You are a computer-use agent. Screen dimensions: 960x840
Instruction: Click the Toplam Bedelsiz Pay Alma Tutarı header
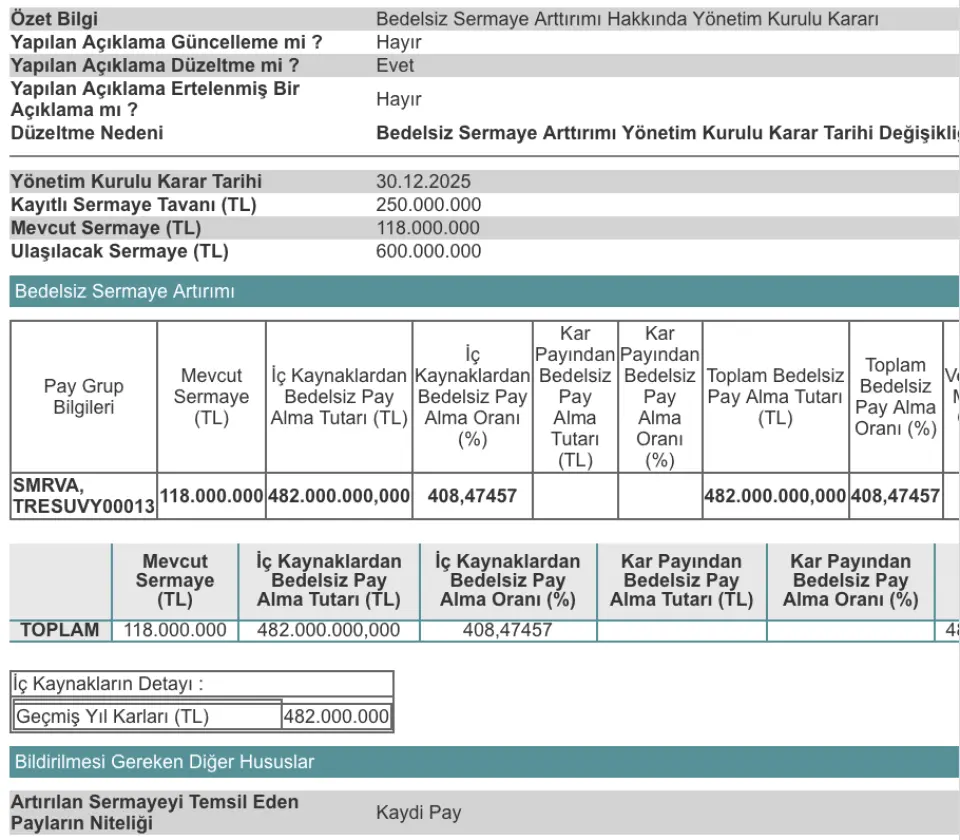pos(775,397)
